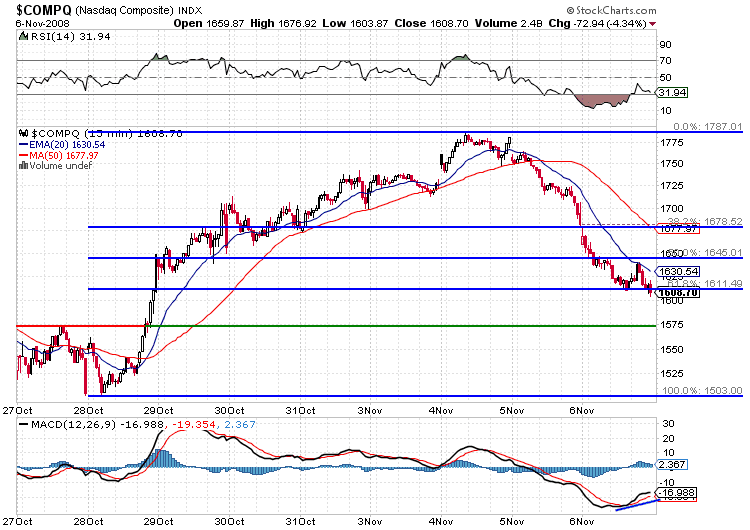Click the shaded red RSI oversold area
750x530 pixels.
click(x=602, y=100)
